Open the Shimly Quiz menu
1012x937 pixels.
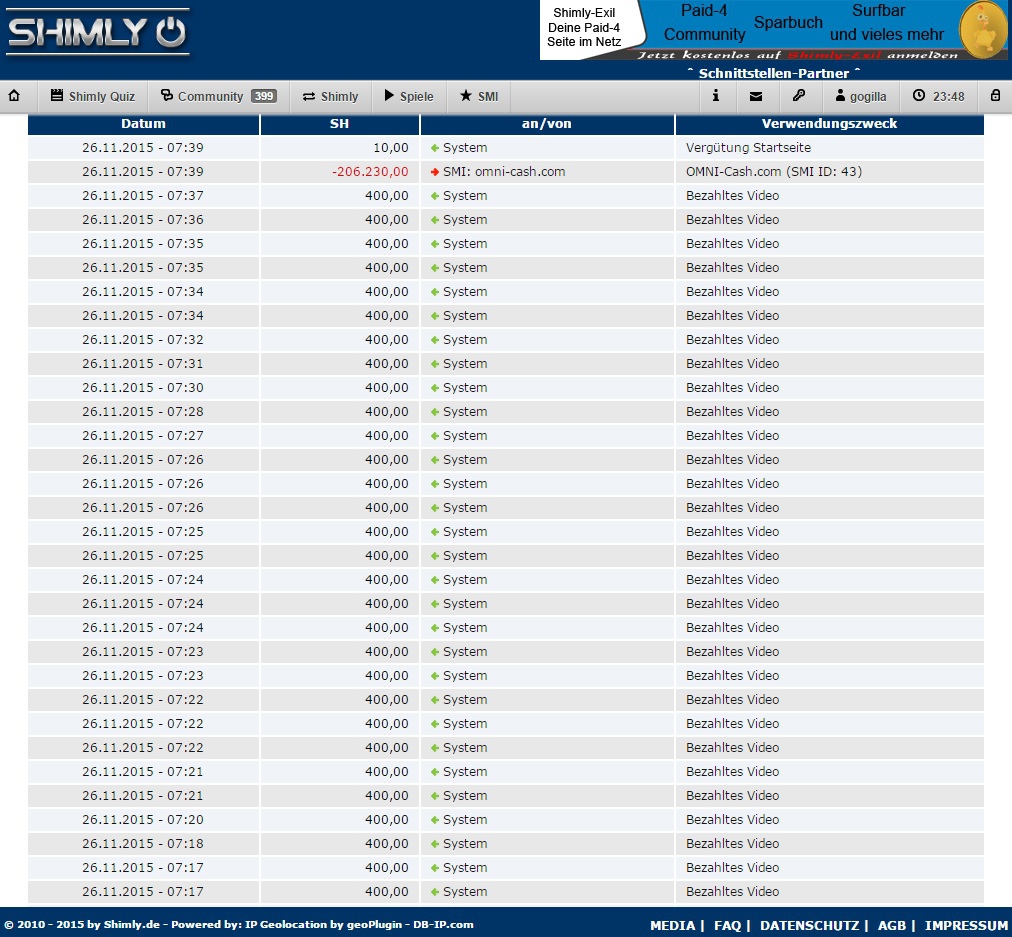93,96
